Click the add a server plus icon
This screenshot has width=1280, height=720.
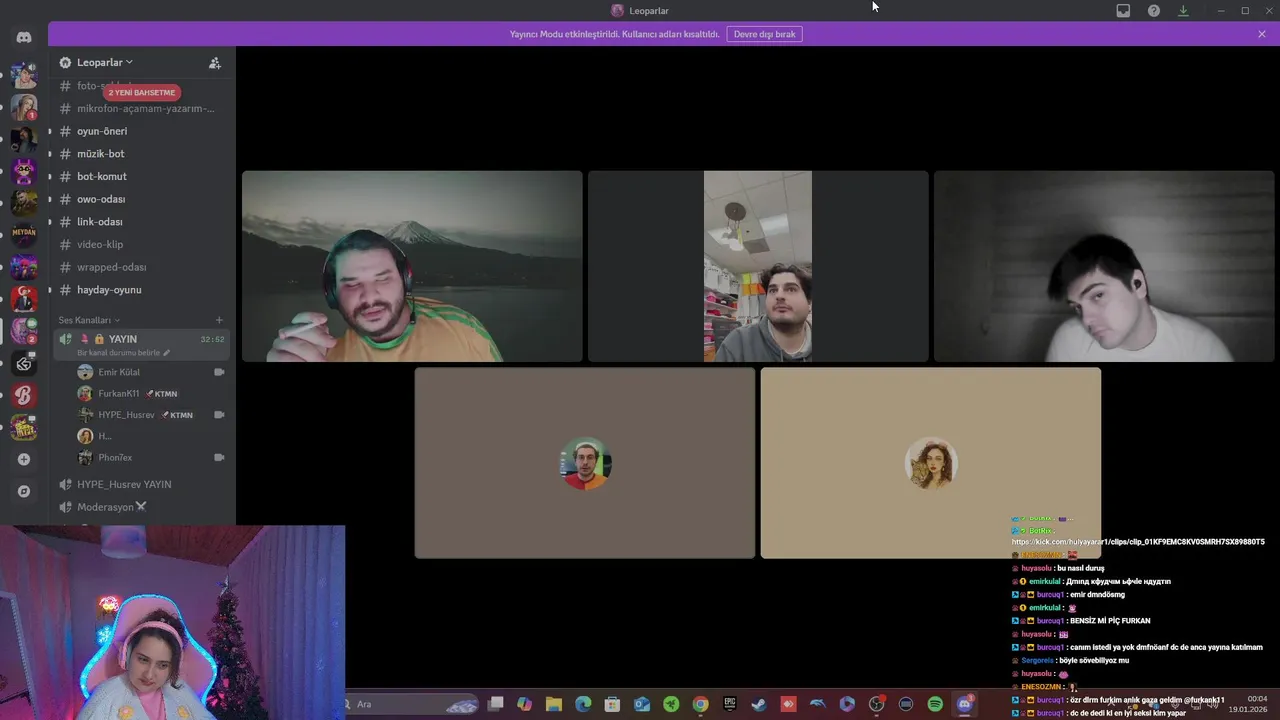[x=24, y=459]
